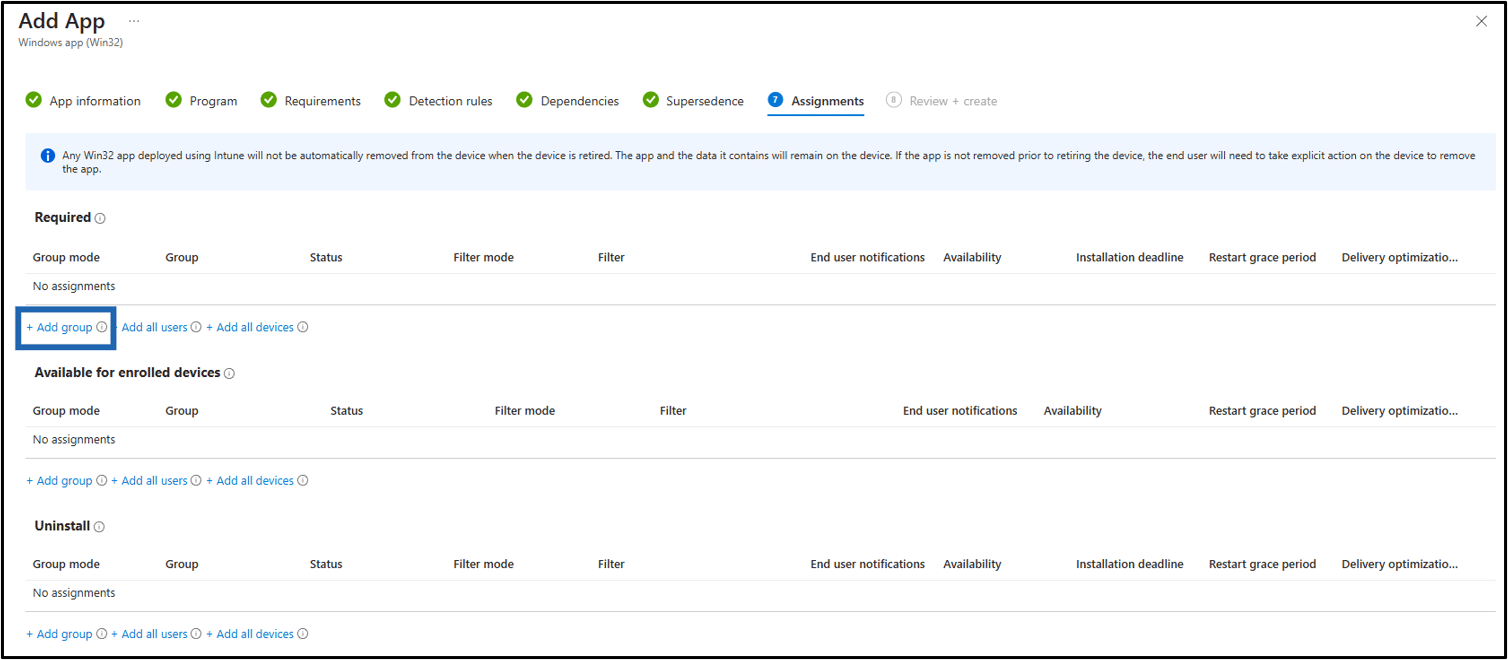Viewport: 1508px width, 660px height.
Task: Add group under Required section
Action: pos(59,327)
